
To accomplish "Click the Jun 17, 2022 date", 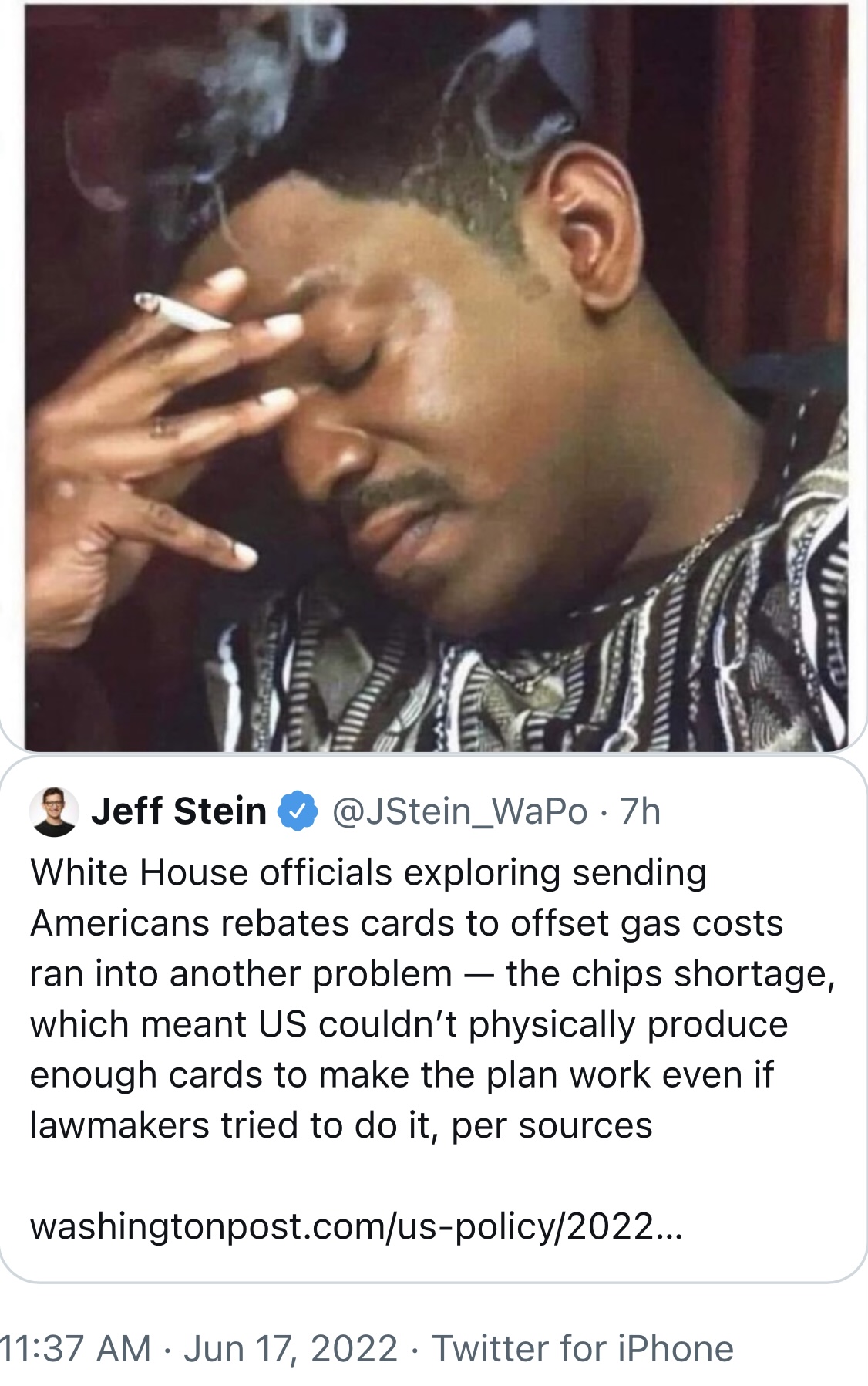I will coord(291,1349).
